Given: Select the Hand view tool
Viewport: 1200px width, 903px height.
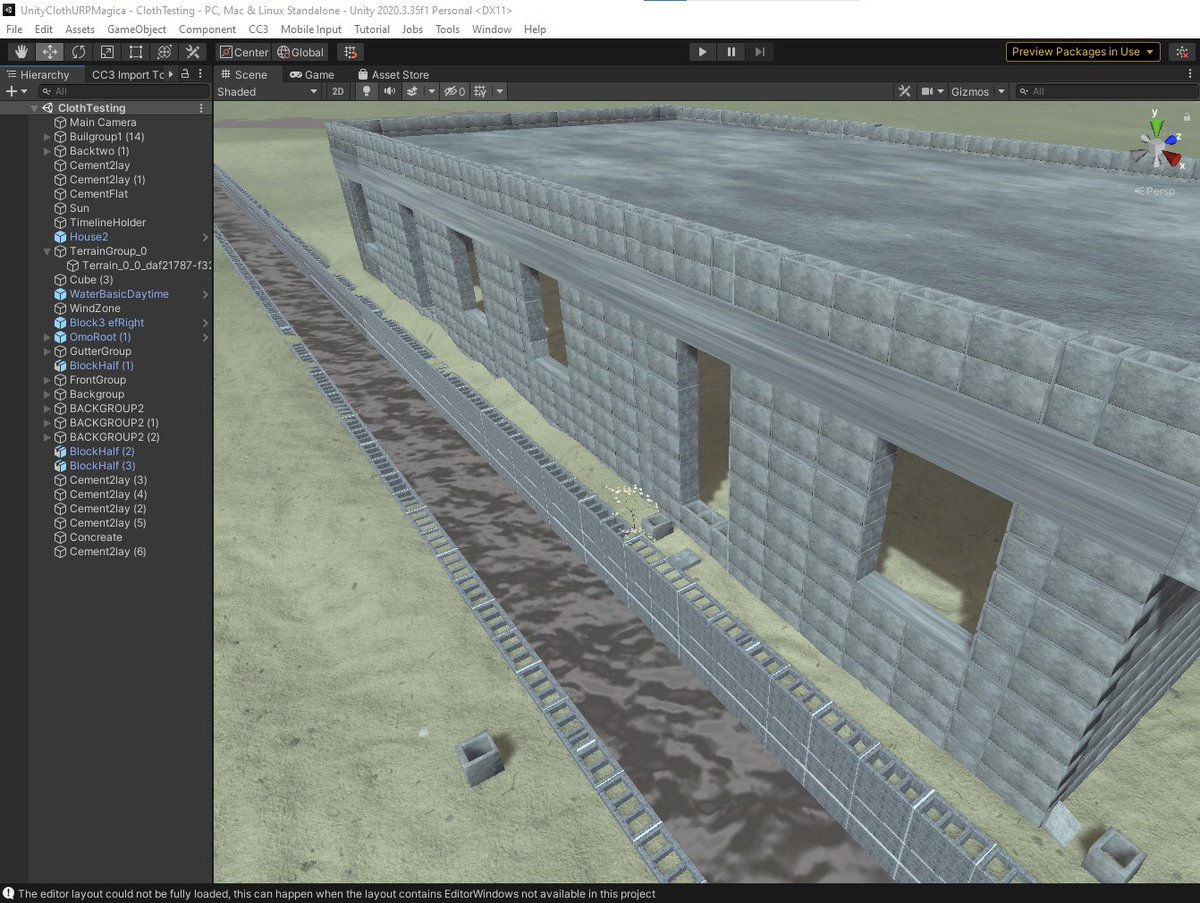Looking at the screenshot, I should coord(21,52).
